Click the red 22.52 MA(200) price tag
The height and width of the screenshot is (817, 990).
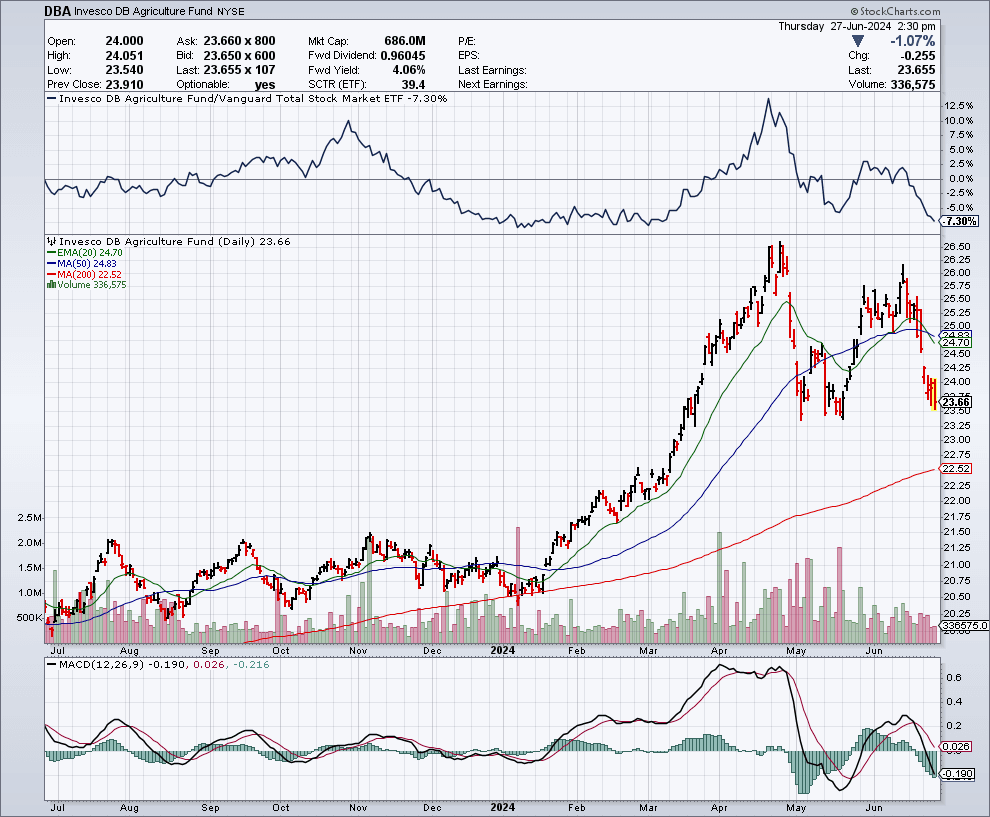[x=956, y=468]
